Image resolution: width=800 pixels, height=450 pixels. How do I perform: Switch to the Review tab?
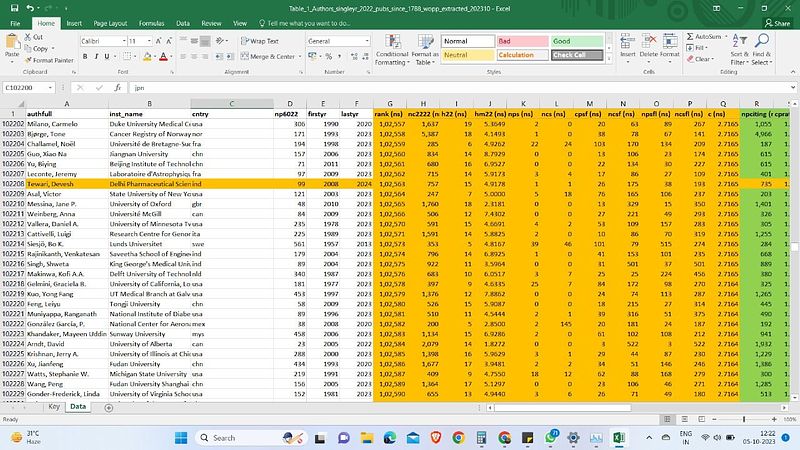(211, 23)
